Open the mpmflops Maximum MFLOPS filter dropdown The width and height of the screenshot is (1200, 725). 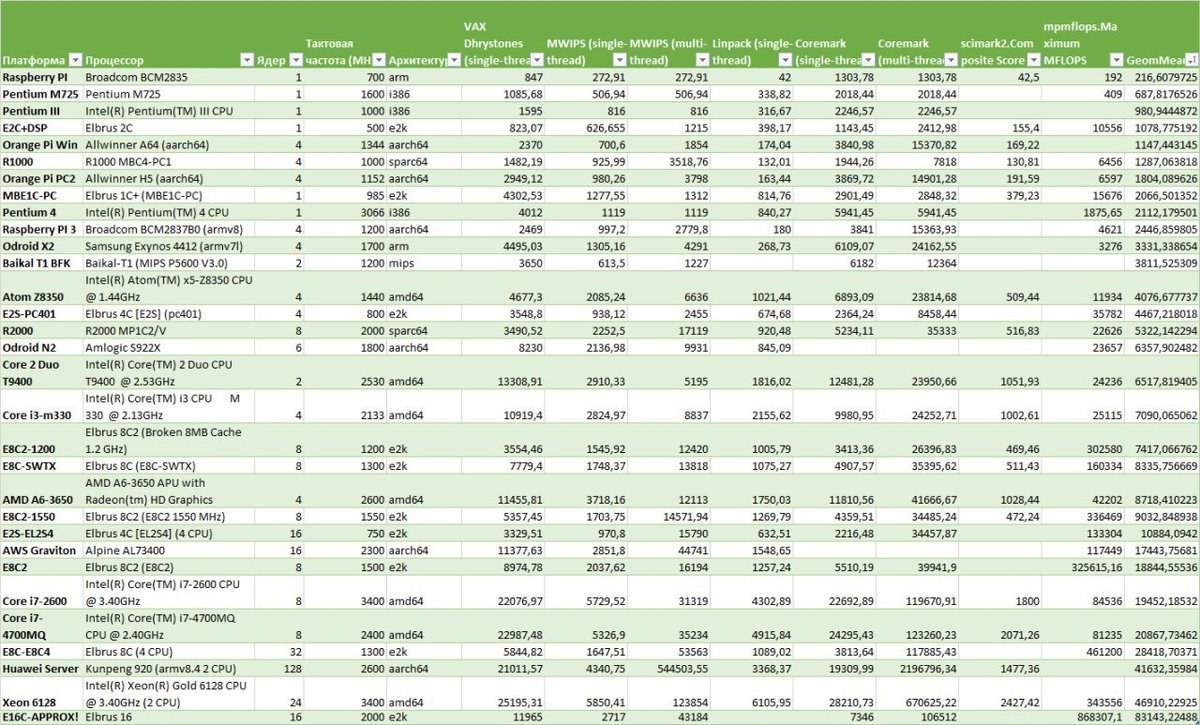click(1116, 61)
